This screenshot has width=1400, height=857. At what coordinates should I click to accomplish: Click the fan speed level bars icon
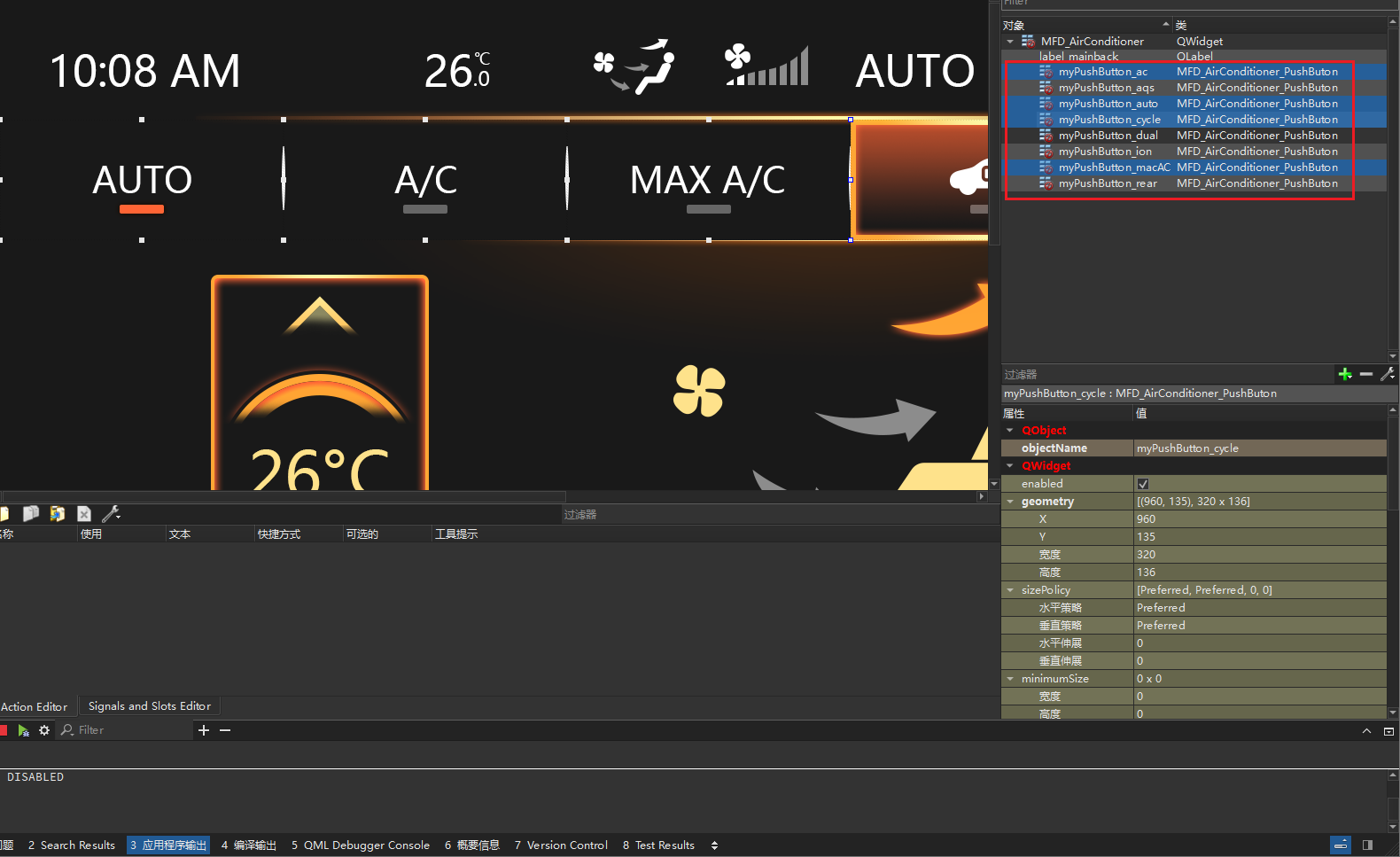click(766, 65)
